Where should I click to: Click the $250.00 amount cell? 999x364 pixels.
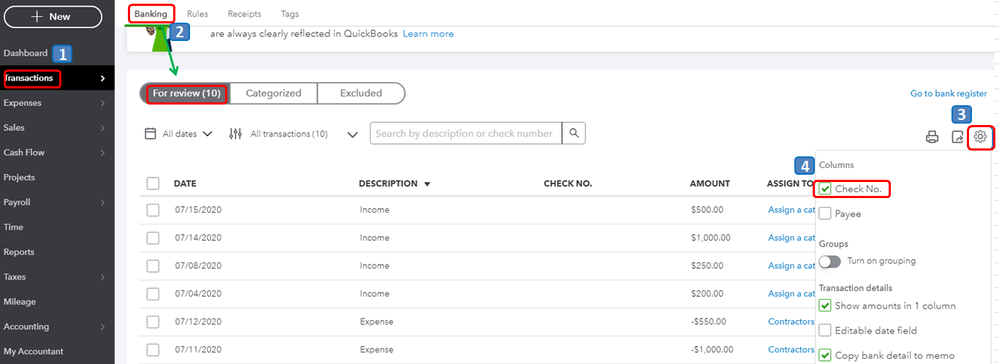click(707, 266)
